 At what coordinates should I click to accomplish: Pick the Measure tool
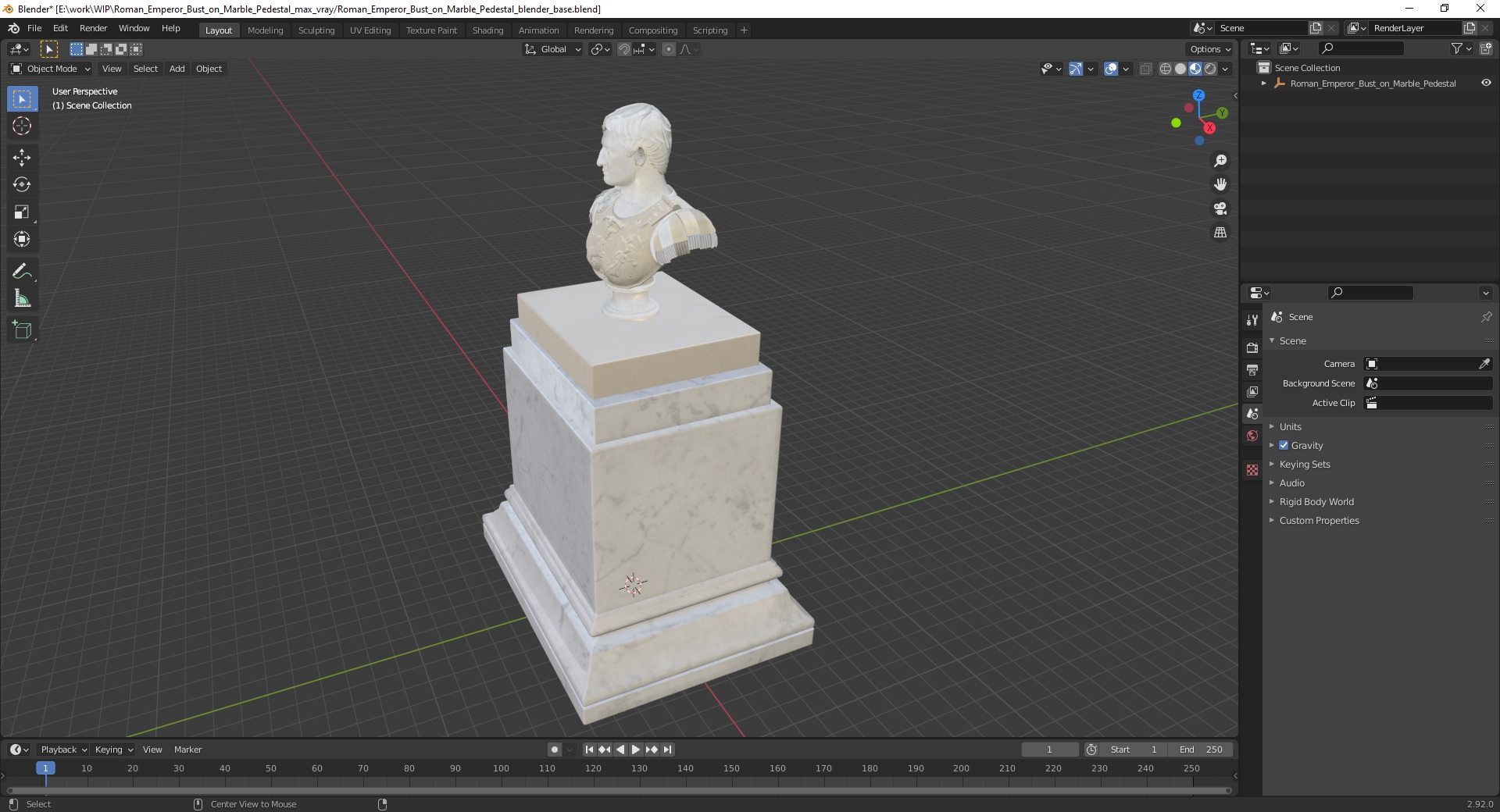pos(22,299)
